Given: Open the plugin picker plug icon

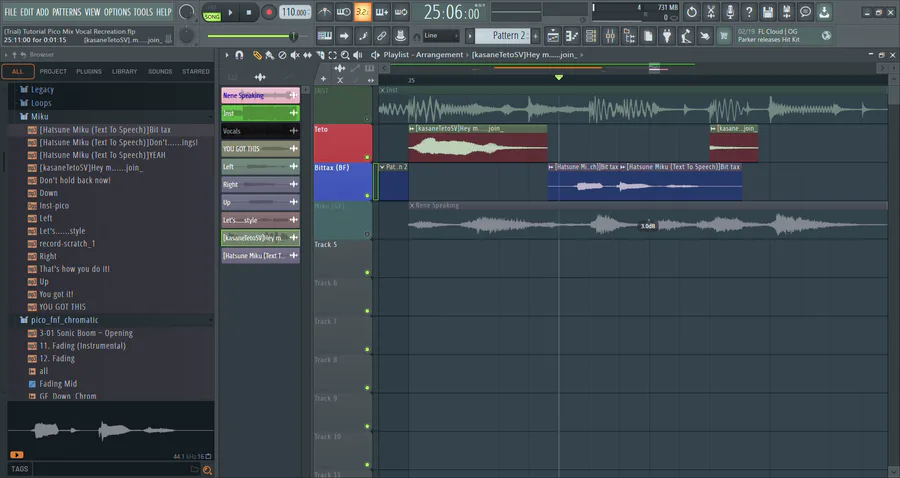Looking at the screenshot, I should click(667, 36).
